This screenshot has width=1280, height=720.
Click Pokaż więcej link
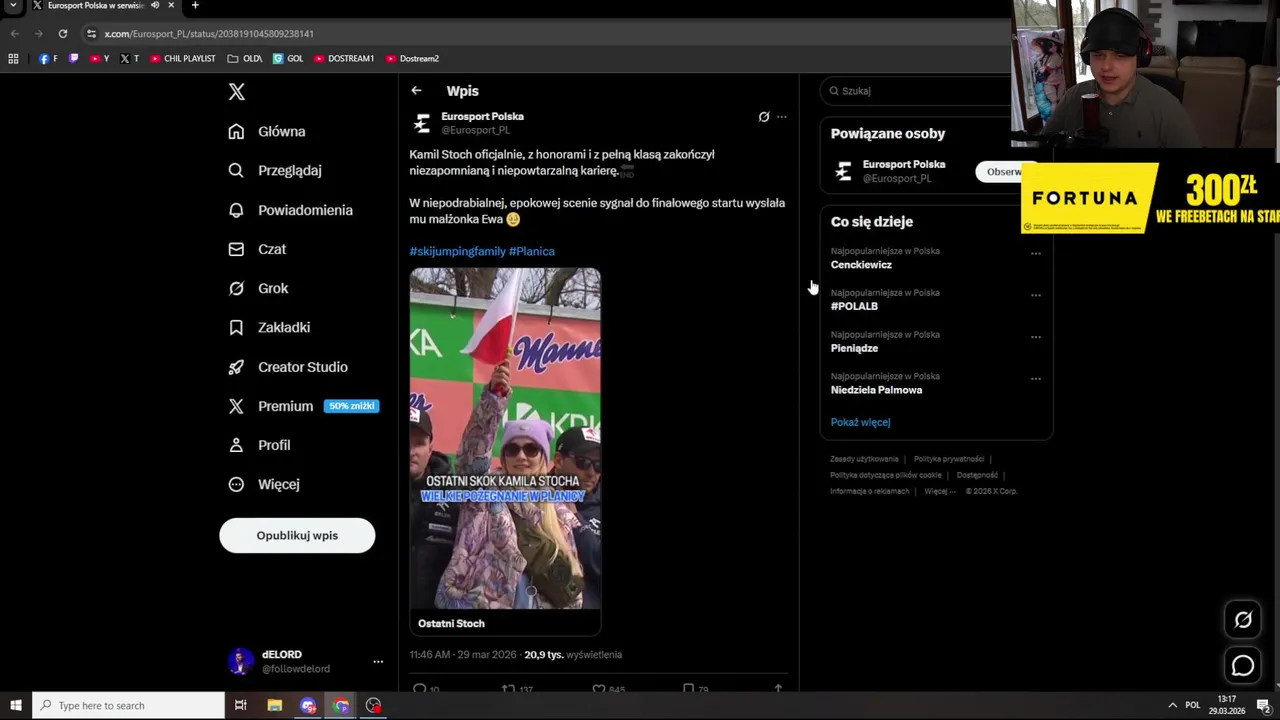pyautogui.click(x=860, y=422)
